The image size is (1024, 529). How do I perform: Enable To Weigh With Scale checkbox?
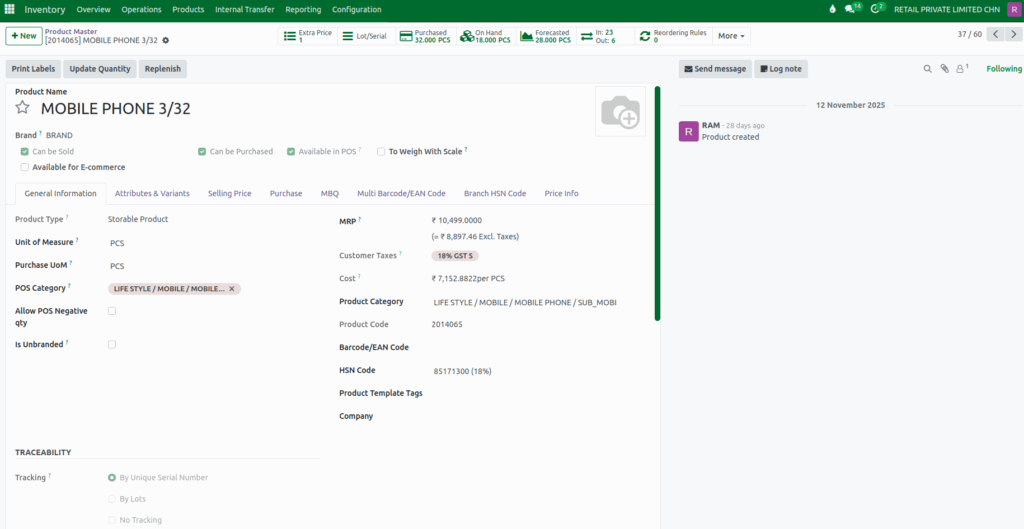click(x=381, y=152)
